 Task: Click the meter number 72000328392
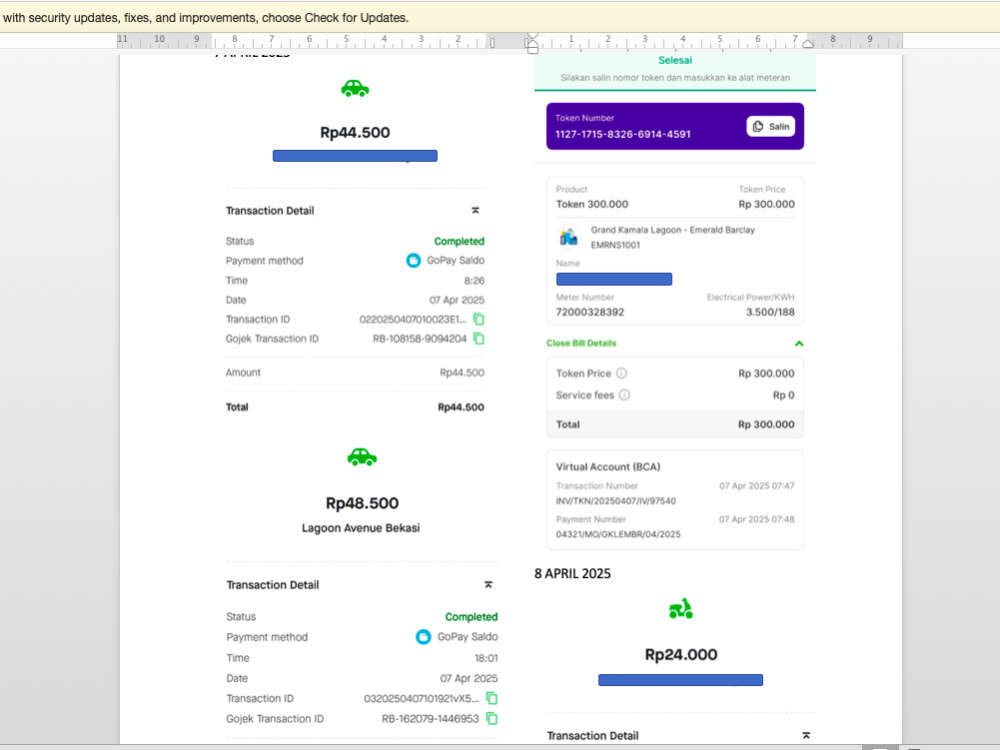(590, 312)
